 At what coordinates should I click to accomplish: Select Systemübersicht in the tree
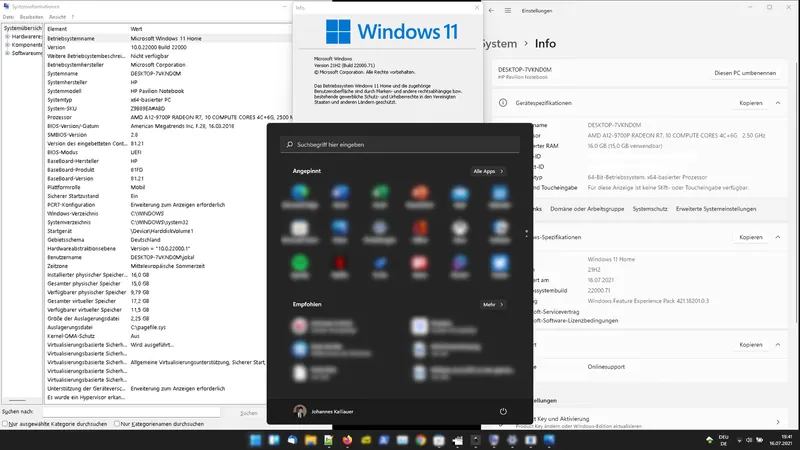[22, 29]
